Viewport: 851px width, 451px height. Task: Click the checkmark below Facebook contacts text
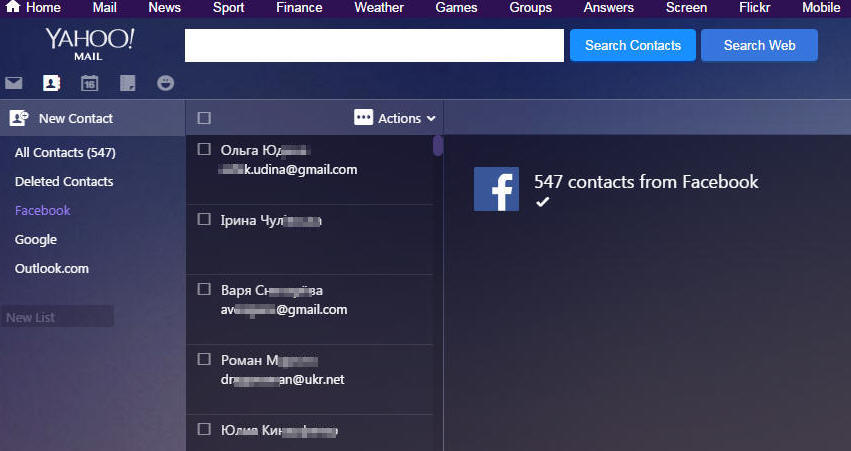(x=542, y=202)
